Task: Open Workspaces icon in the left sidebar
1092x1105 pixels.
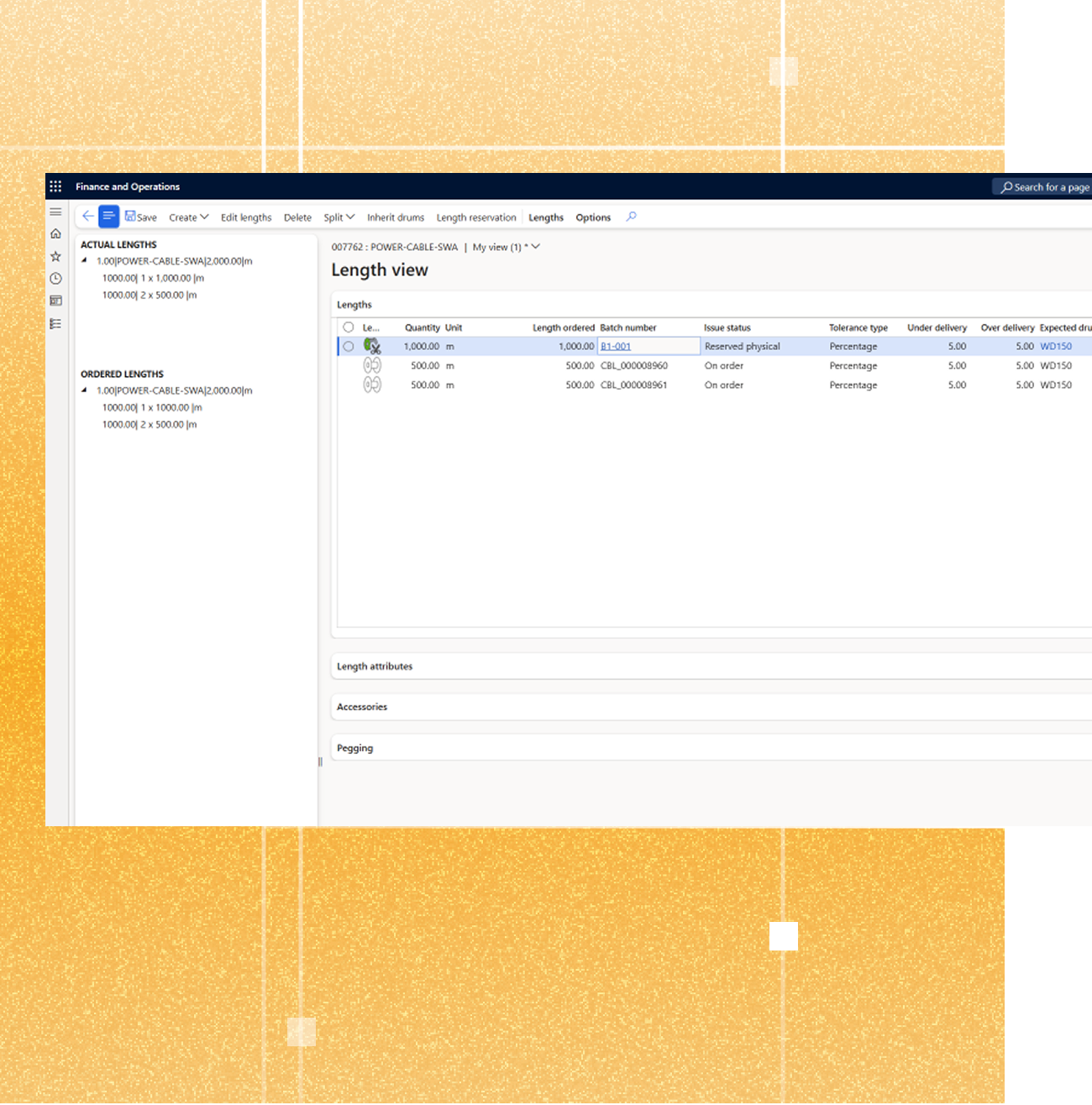Action: pos(55,301)
